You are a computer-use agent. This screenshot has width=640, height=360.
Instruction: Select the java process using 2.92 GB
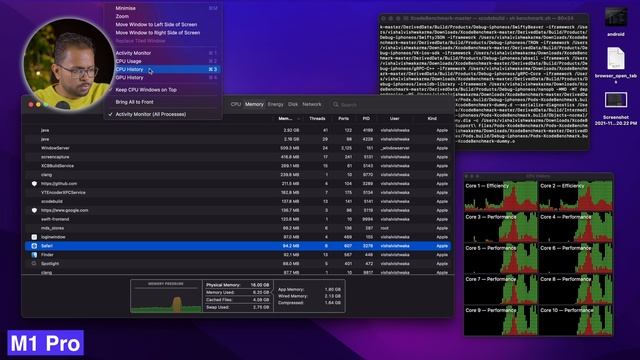[238, 130]
